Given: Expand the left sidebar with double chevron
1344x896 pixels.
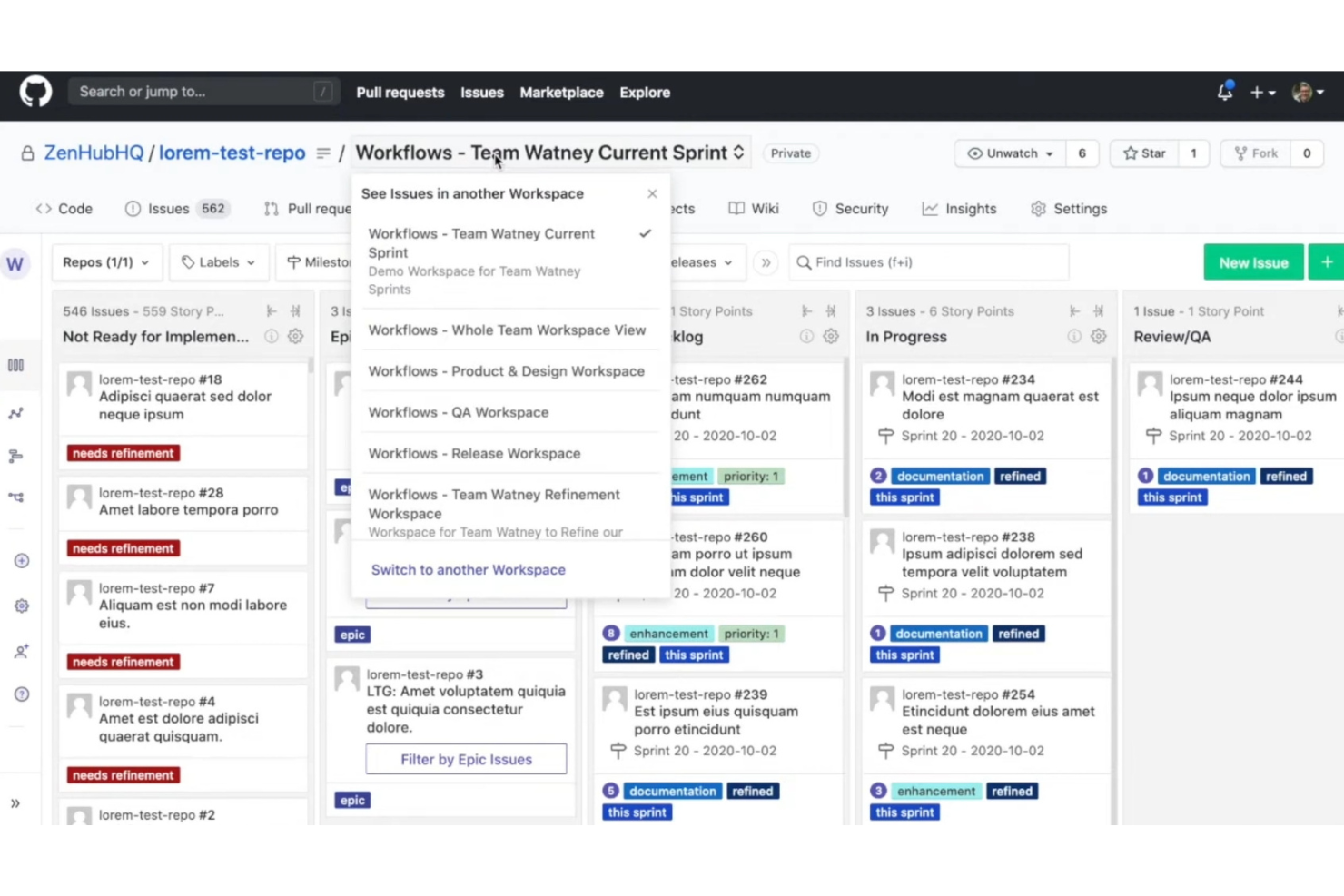Looking at the screenshot, I should pyautogui.click(x=15, y=803).
